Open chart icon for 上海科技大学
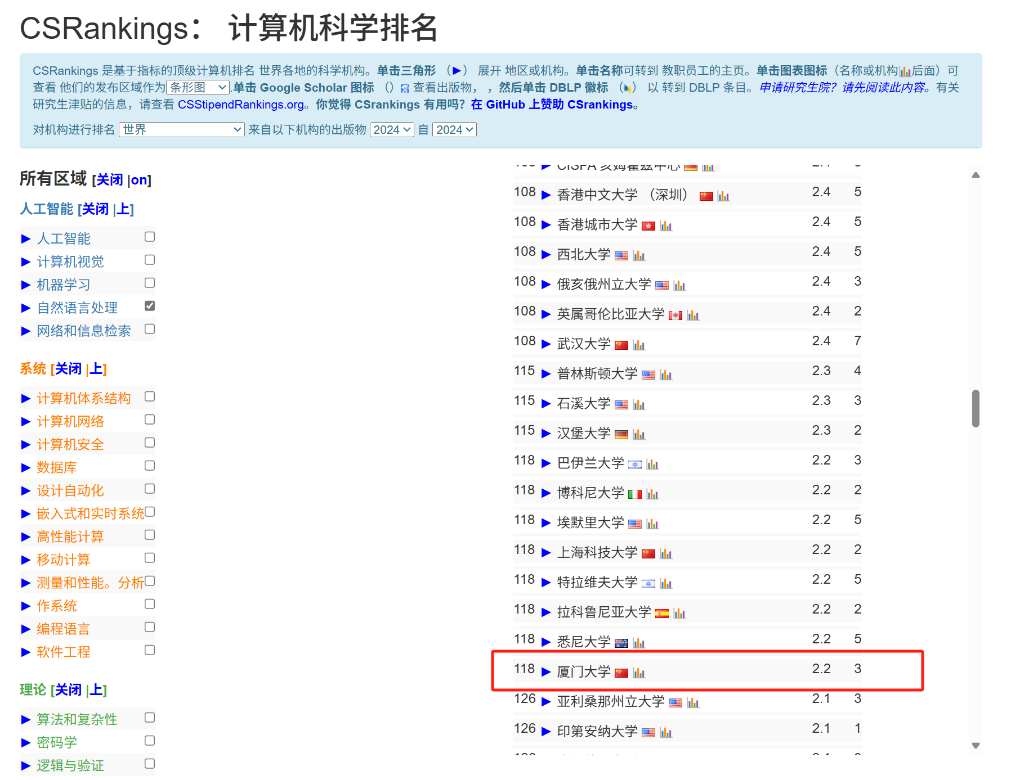The image size is (1020, 780). [666, 554]
